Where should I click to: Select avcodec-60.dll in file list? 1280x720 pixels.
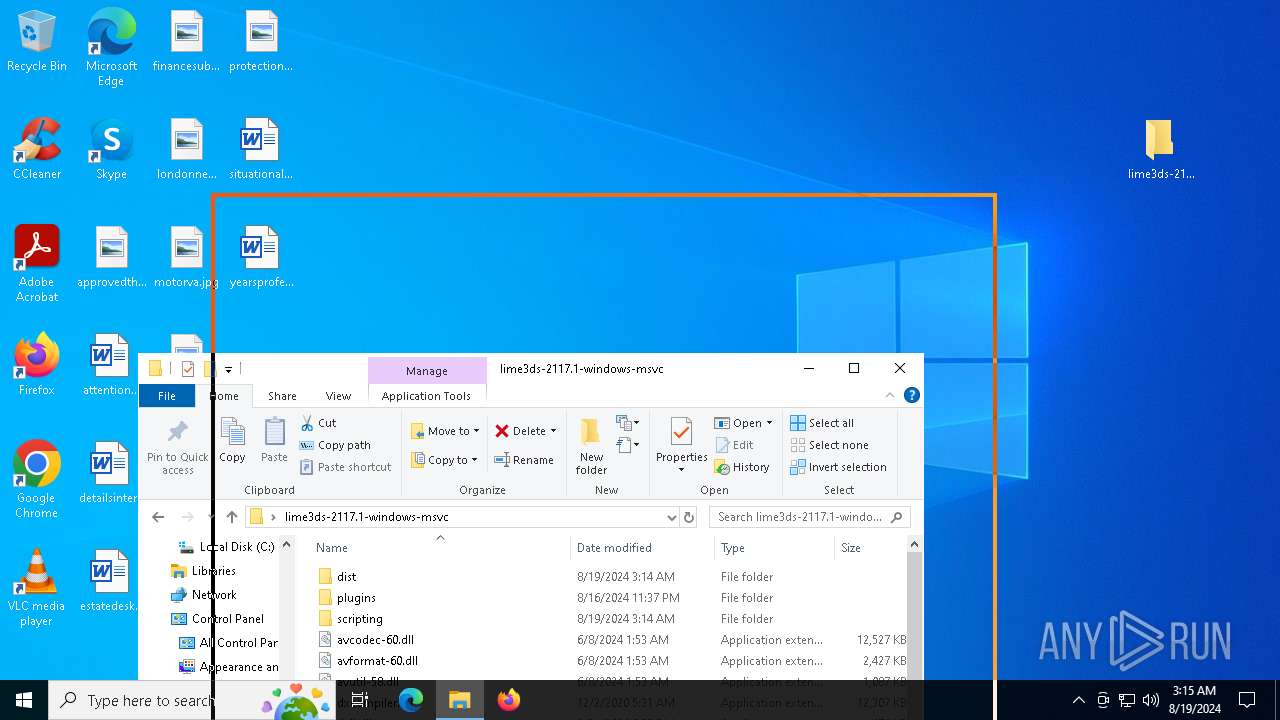[x=375, y=640]
